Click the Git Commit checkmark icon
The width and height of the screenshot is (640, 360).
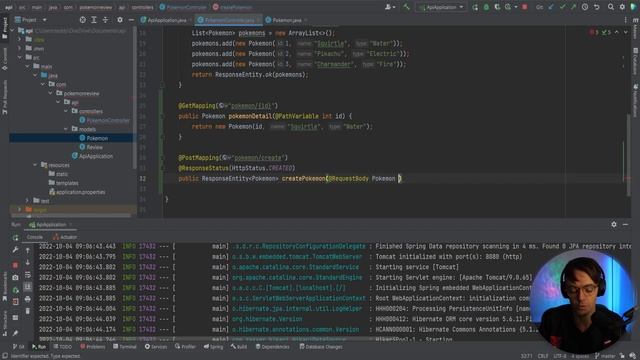tap(562, 7)
